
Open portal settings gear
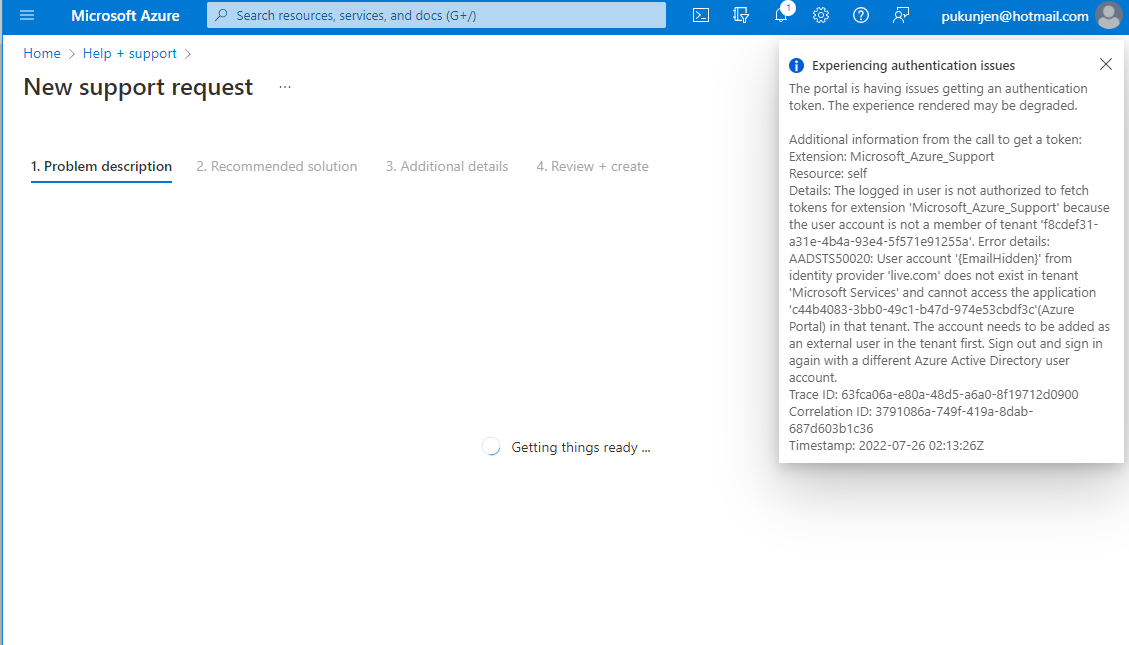coord(821,15)
